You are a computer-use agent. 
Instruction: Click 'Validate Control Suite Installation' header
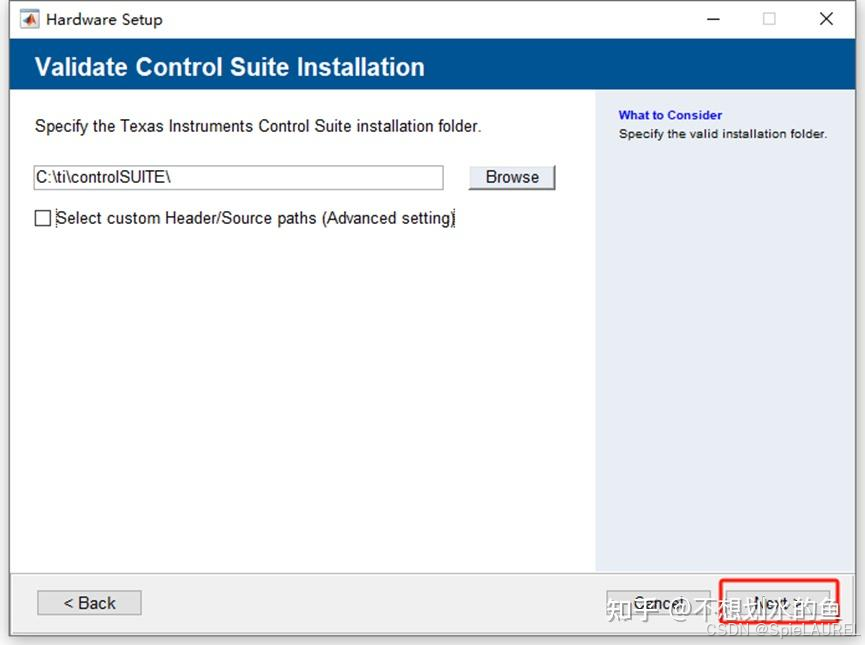[x=229, y=67]
